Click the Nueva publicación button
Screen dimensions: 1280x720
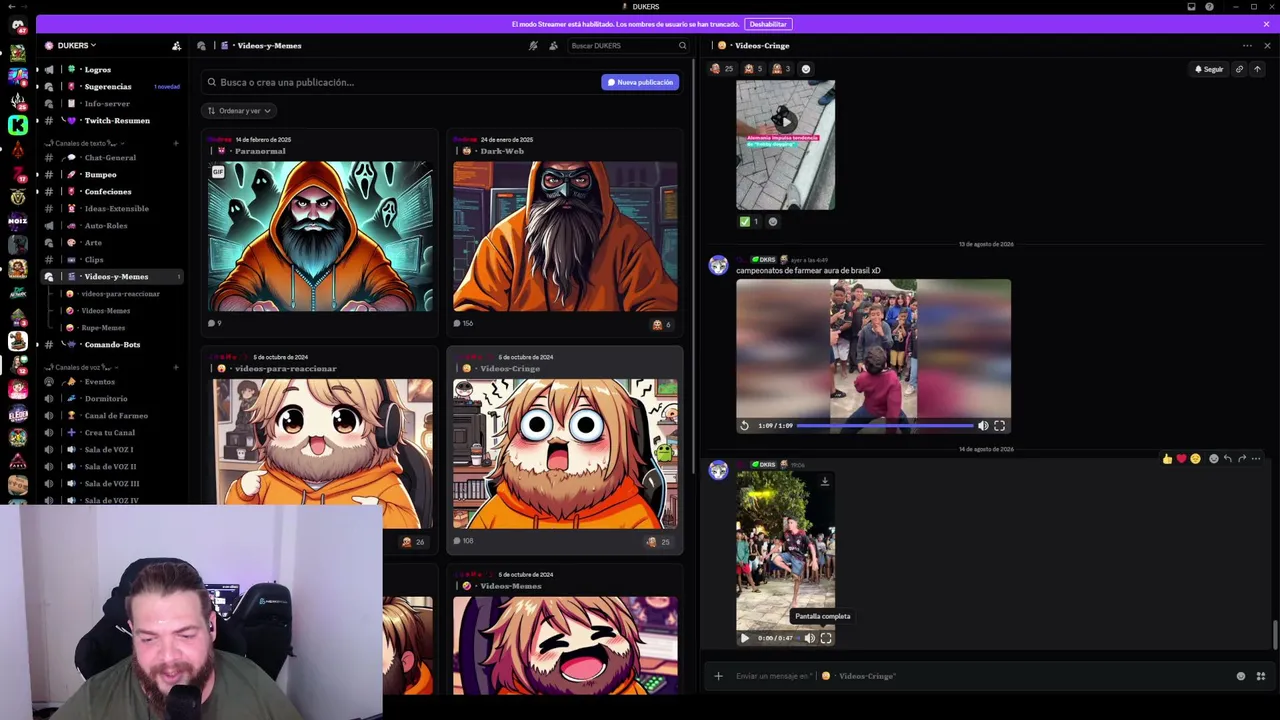coord(640,82)
